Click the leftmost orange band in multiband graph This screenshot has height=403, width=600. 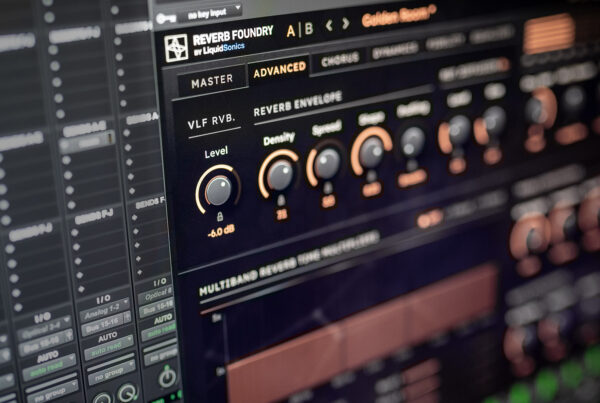click(x=285, y=365)
